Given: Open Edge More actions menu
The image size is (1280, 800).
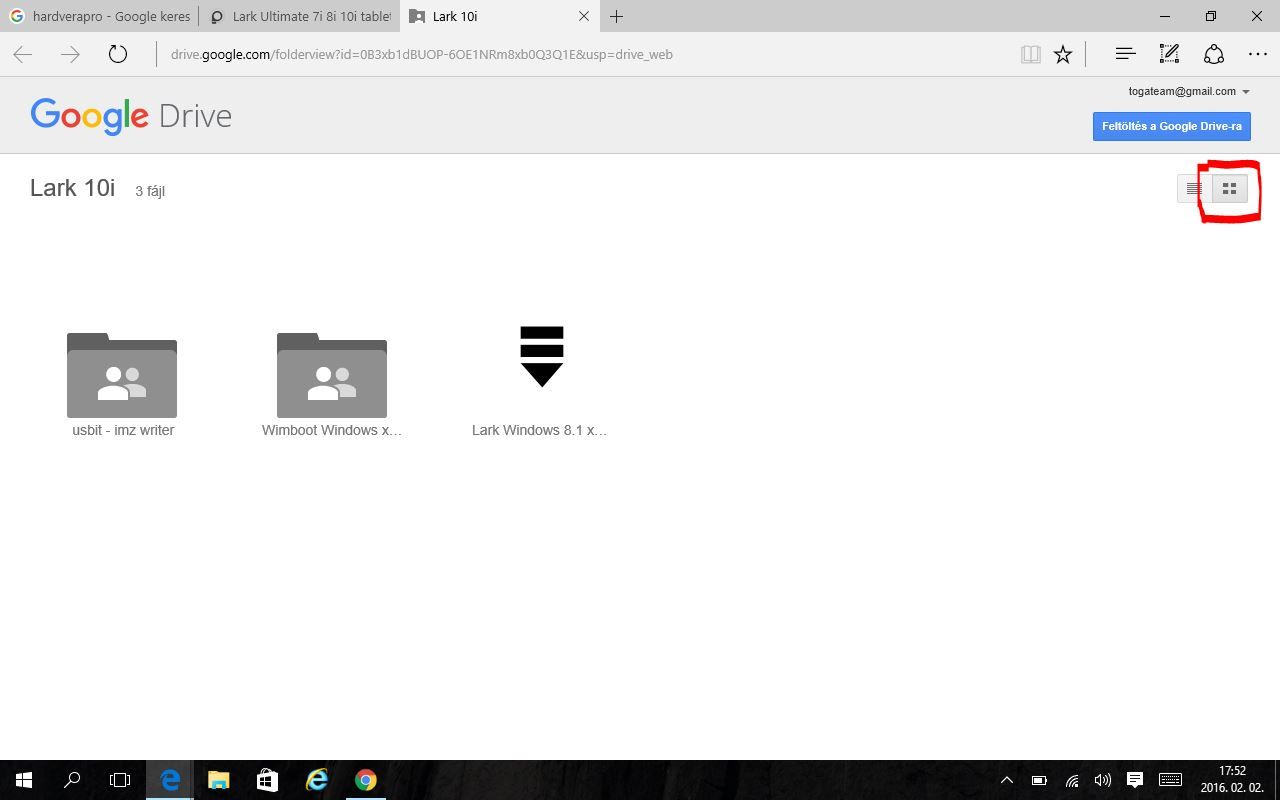Looking at the screenshot, I should [1258, 54].
